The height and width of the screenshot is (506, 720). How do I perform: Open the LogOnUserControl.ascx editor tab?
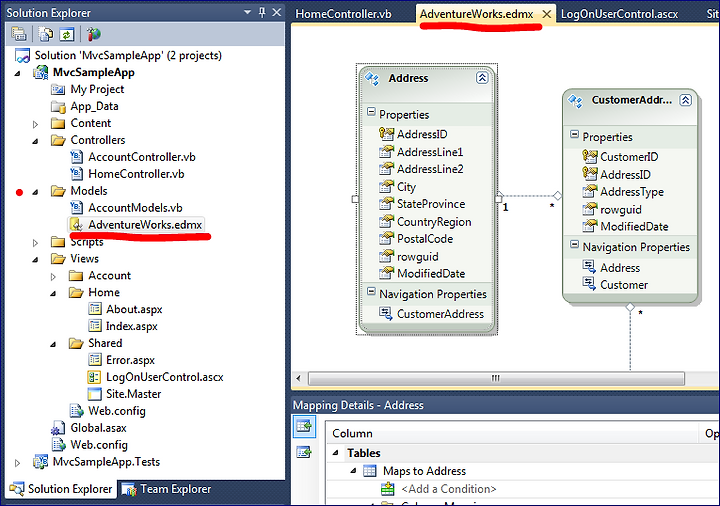pyautogui.click(x=619, y=14)
